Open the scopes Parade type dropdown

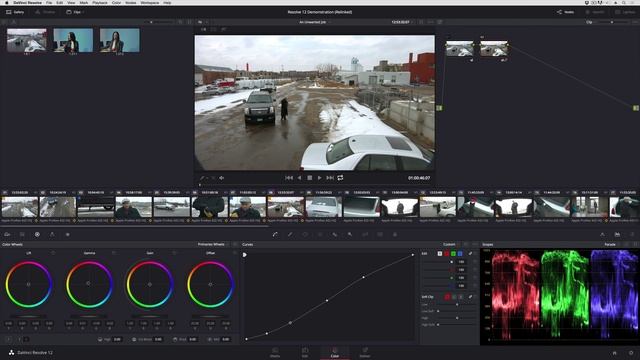click(612, 244)
